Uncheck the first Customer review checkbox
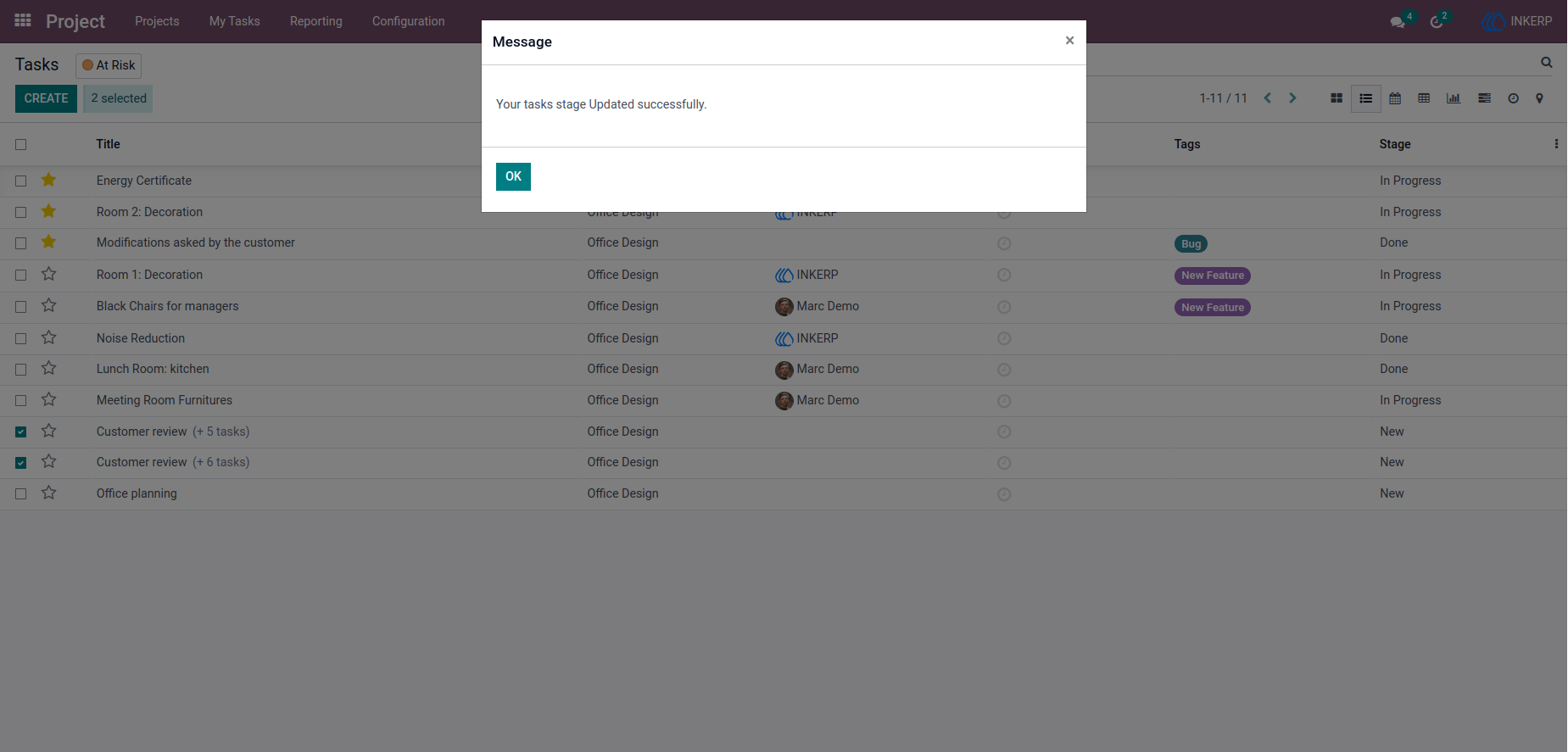 21,432
